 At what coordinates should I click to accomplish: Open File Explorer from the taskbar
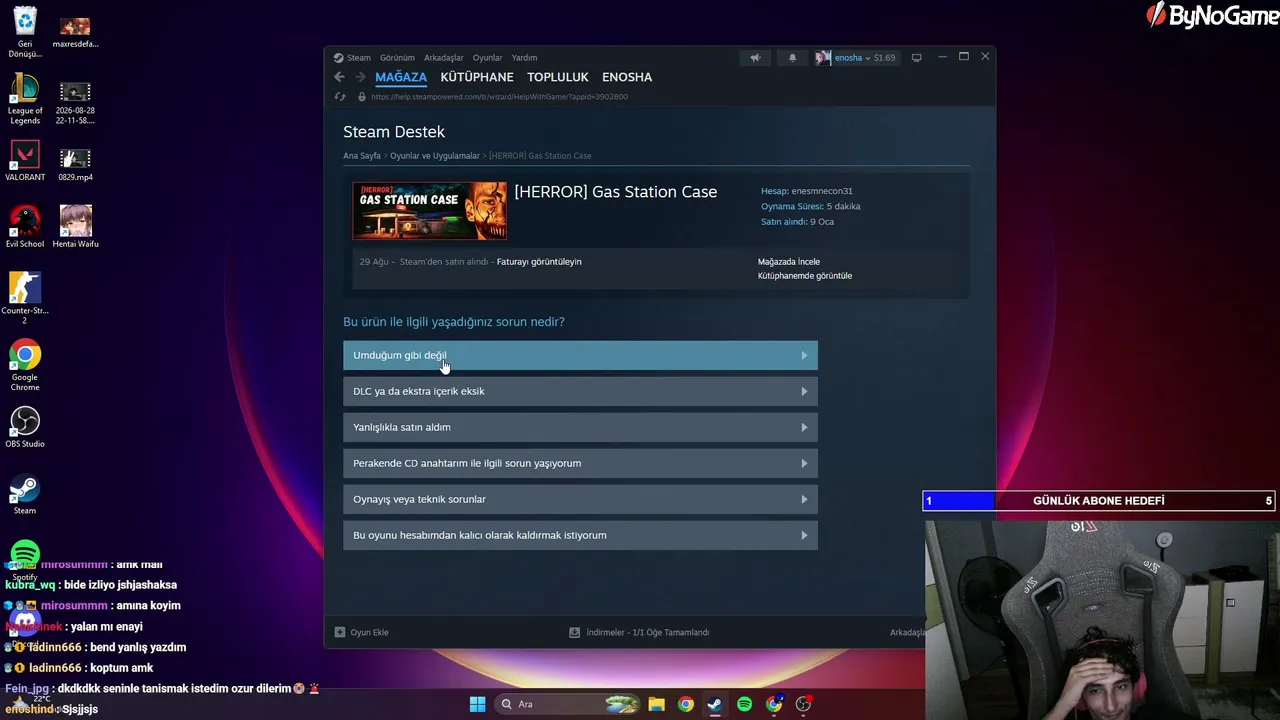[x=656, y=704]
